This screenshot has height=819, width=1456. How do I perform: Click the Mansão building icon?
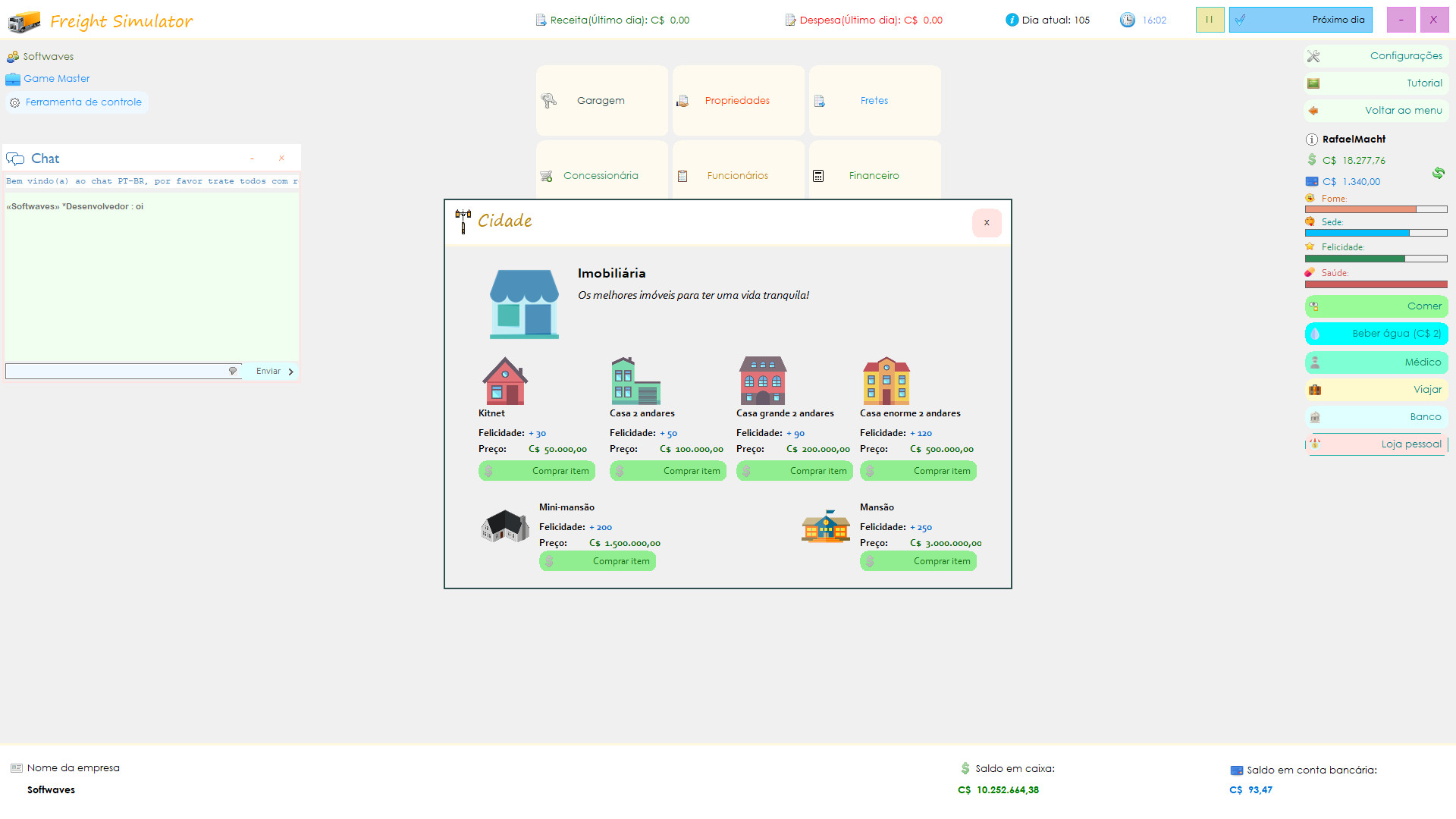tap(825, 526)
